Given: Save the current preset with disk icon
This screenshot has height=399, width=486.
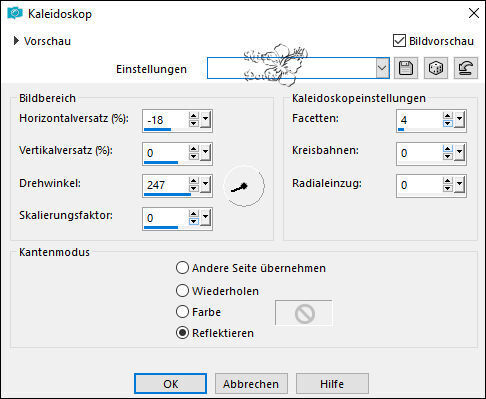Looking at the screenshot, I should 406,68.
